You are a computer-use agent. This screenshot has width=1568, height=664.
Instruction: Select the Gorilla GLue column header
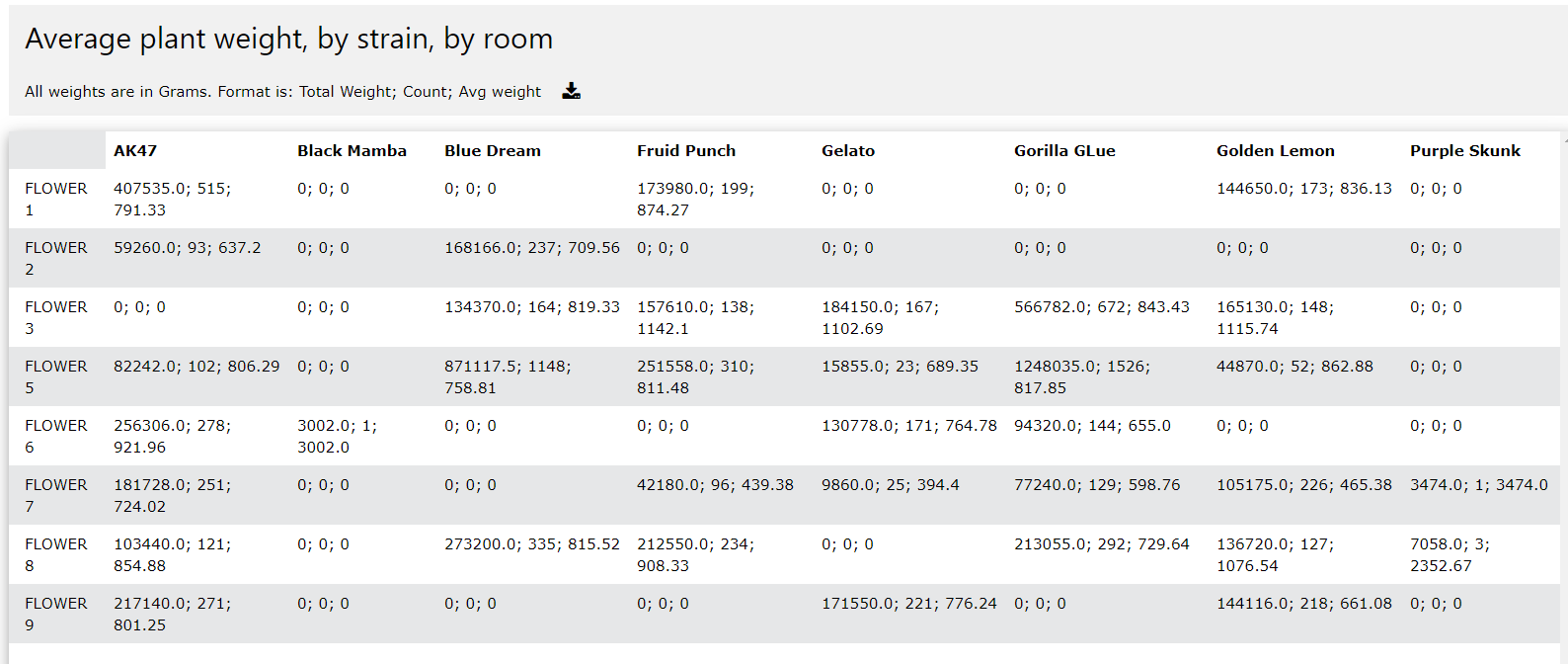click(1063, 151)
